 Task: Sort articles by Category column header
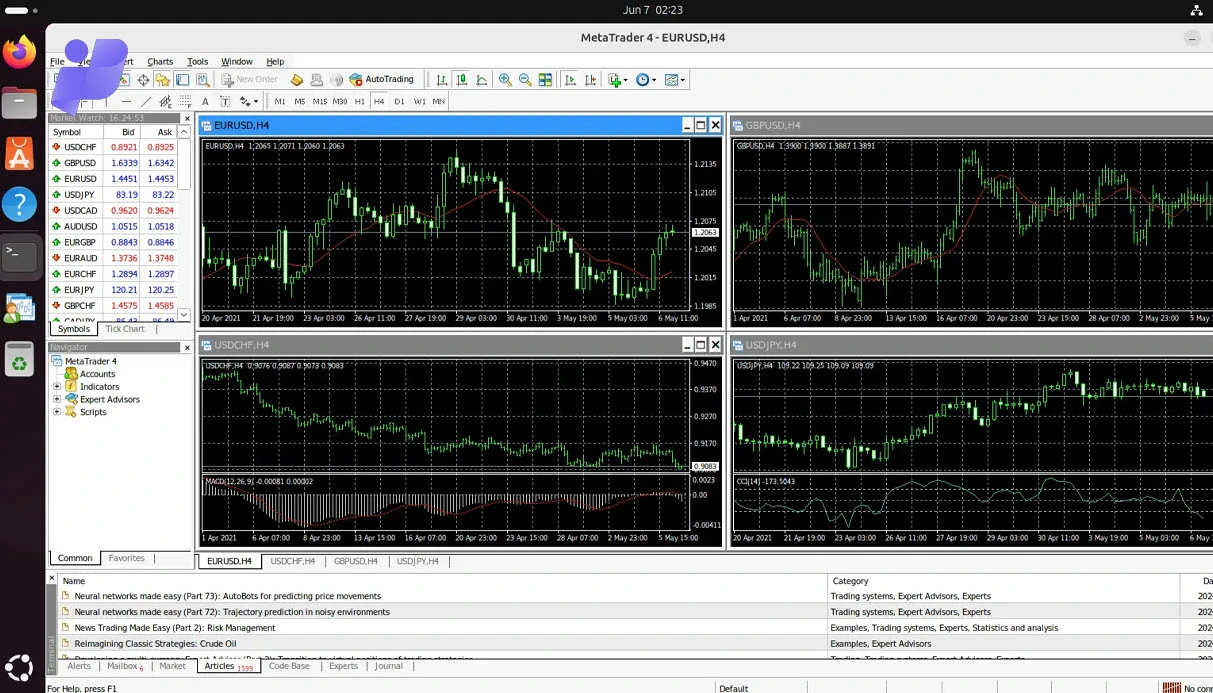point(1003,581)
